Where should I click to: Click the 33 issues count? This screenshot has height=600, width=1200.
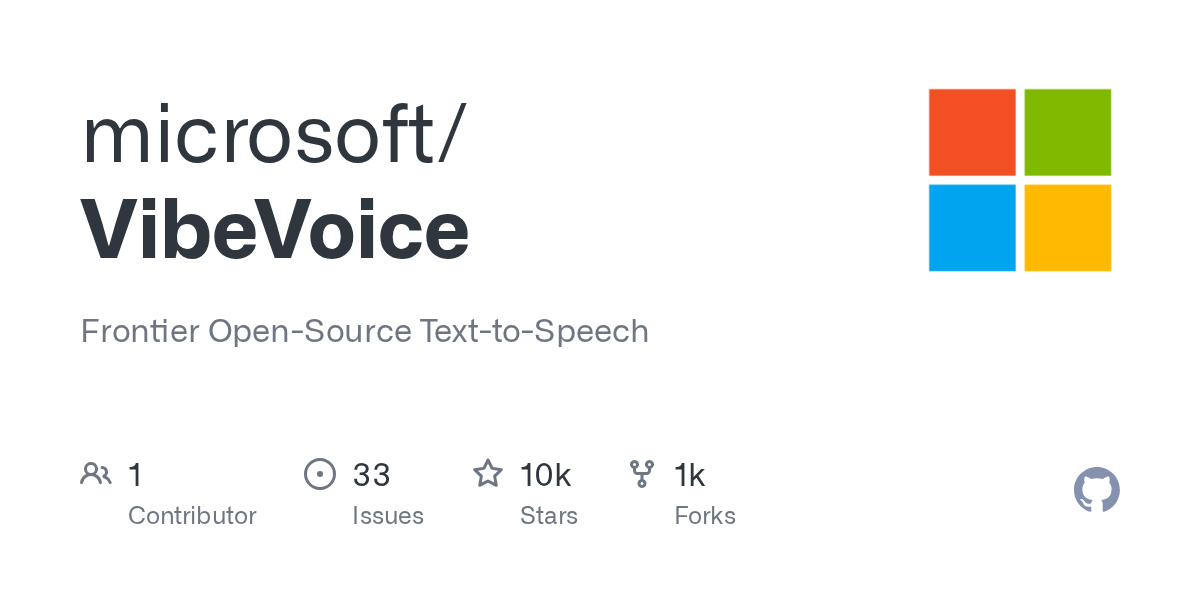pyautogui.click(x=371, y=475)
